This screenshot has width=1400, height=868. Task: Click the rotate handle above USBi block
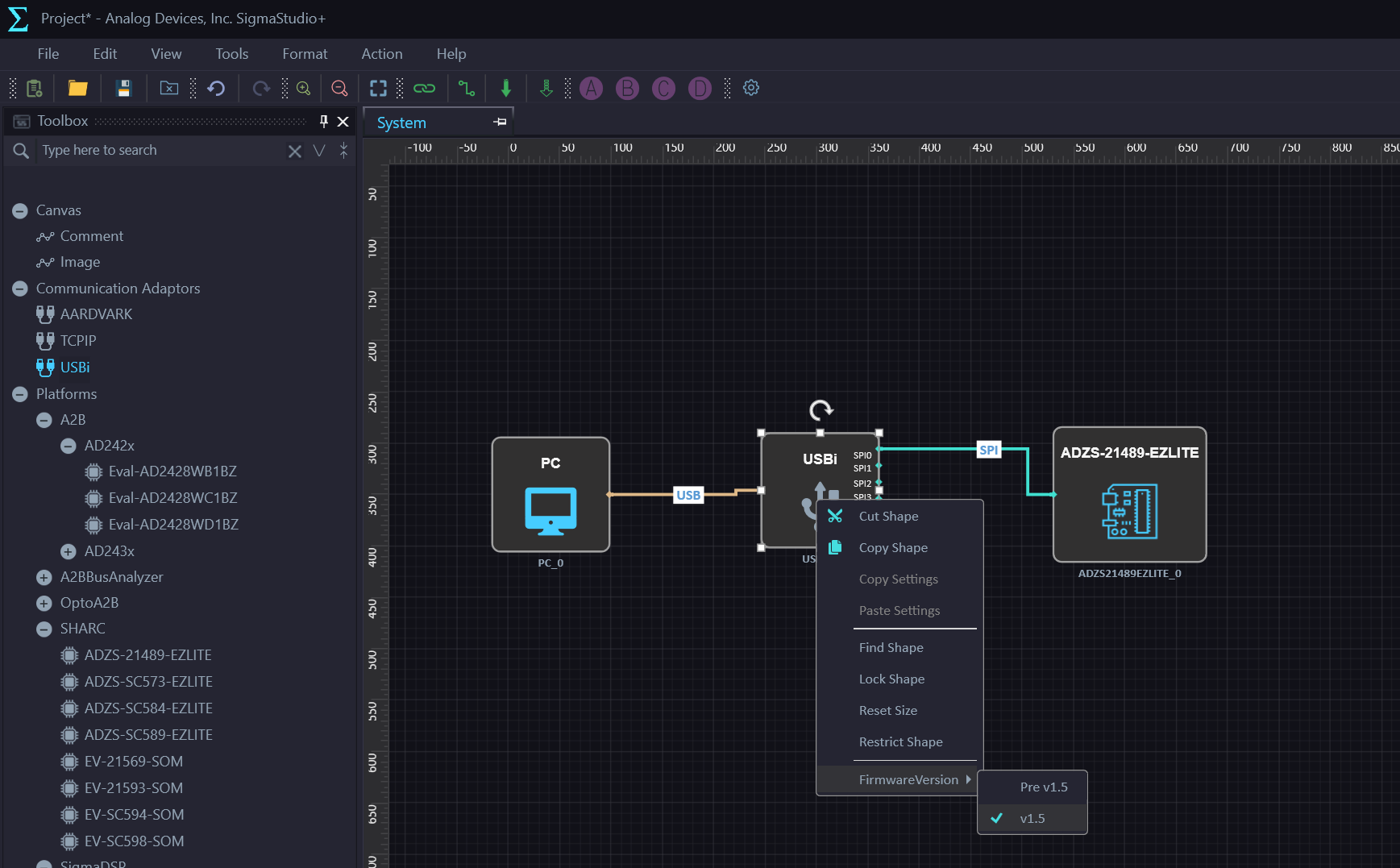[820, 410]
